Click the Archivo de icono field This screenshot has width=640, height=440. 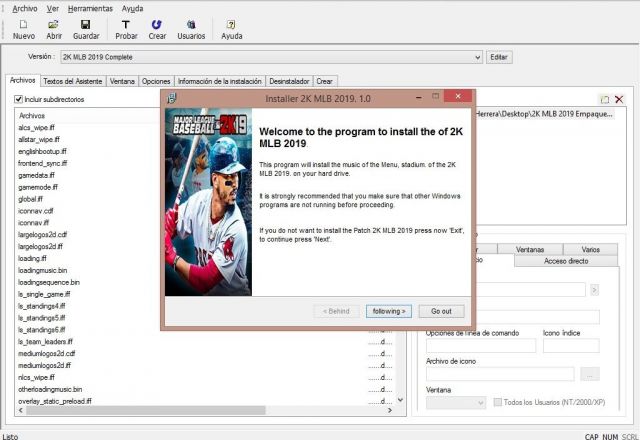500,374
